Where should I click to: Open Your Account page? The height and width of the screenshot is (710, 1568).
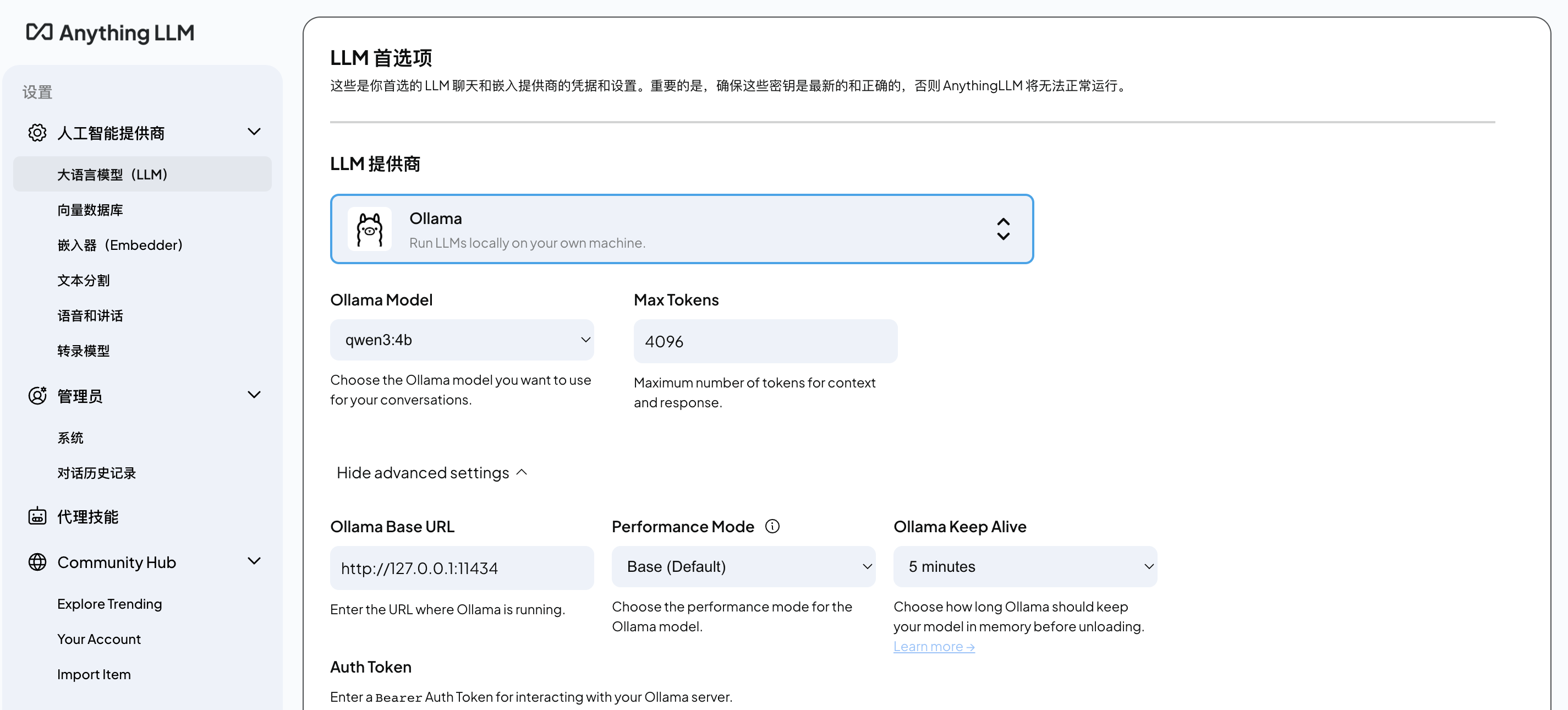[x=98, y=639]
